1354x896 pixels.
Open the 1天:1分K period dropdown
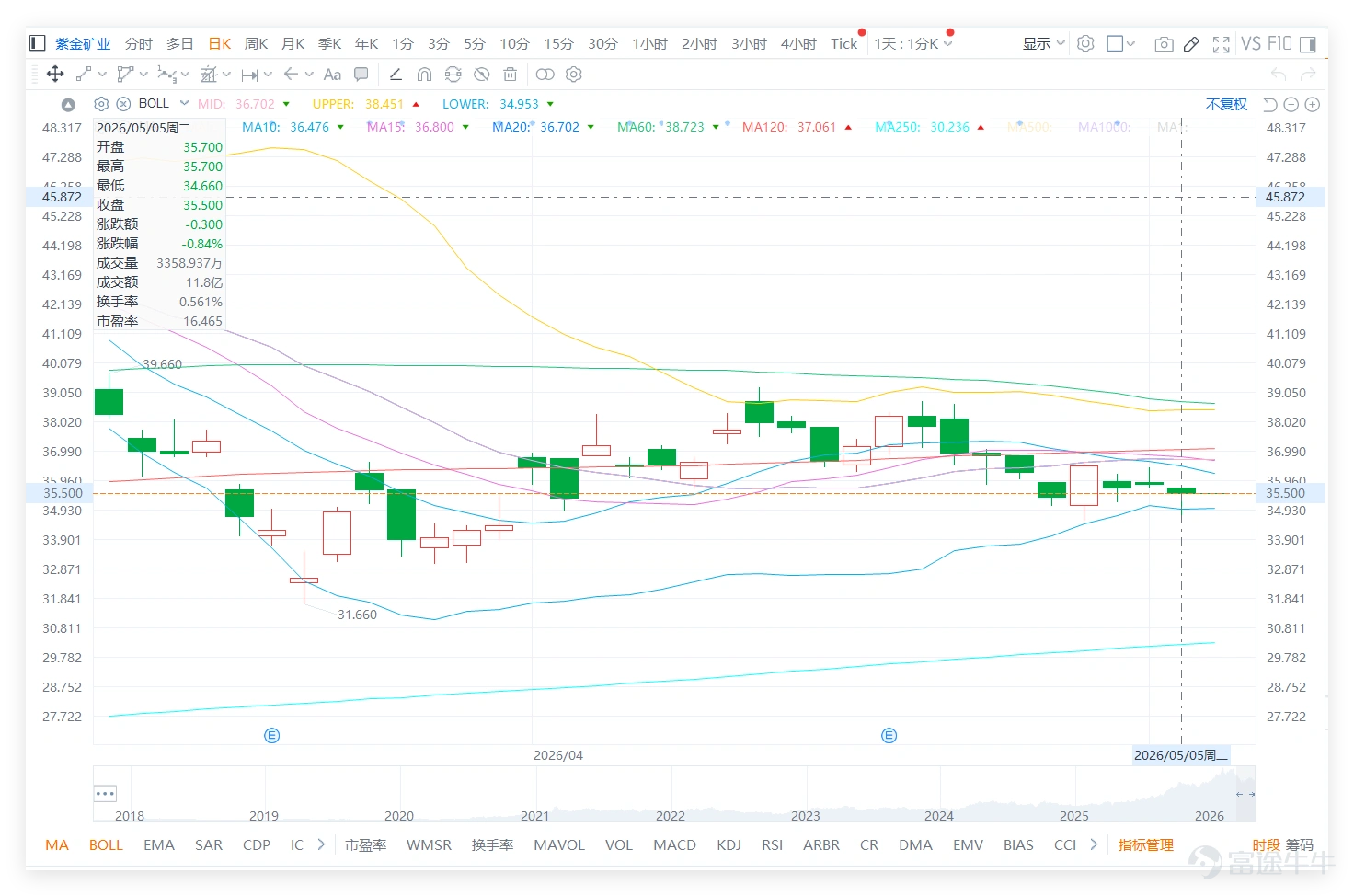(x=913, y=43)
